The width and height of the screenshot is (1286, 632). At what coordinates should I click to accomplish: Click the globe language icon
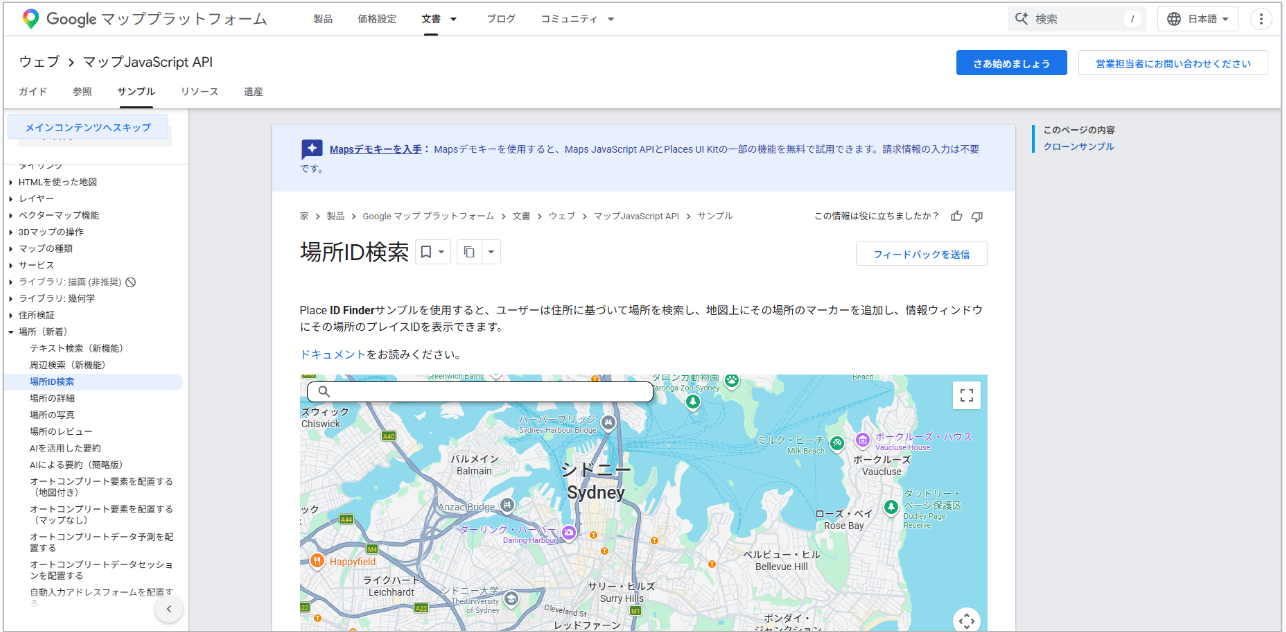[1175, 19]
